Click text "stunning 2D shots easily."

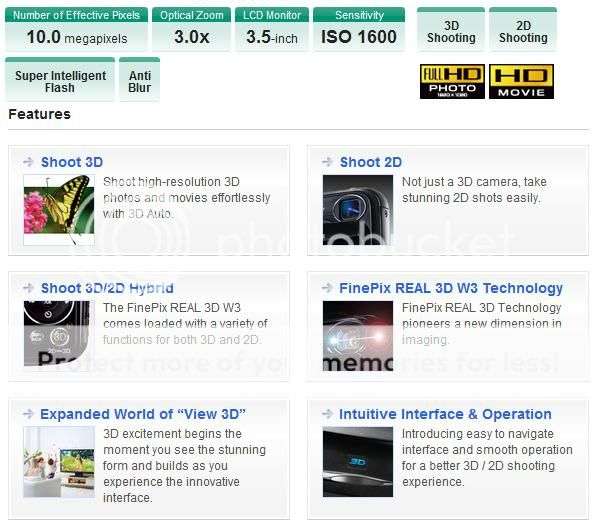point(471,198)
